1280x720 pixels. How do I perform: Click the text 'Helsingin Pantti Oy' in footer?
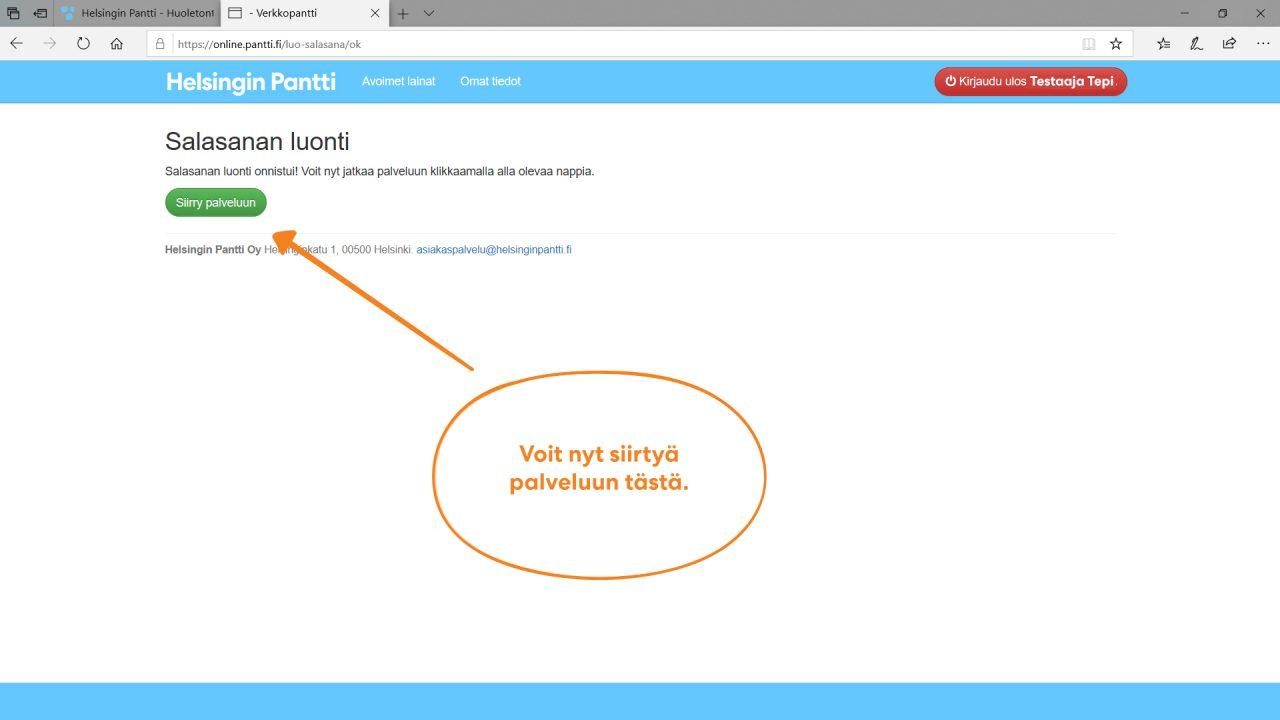[x=213, y=249]
